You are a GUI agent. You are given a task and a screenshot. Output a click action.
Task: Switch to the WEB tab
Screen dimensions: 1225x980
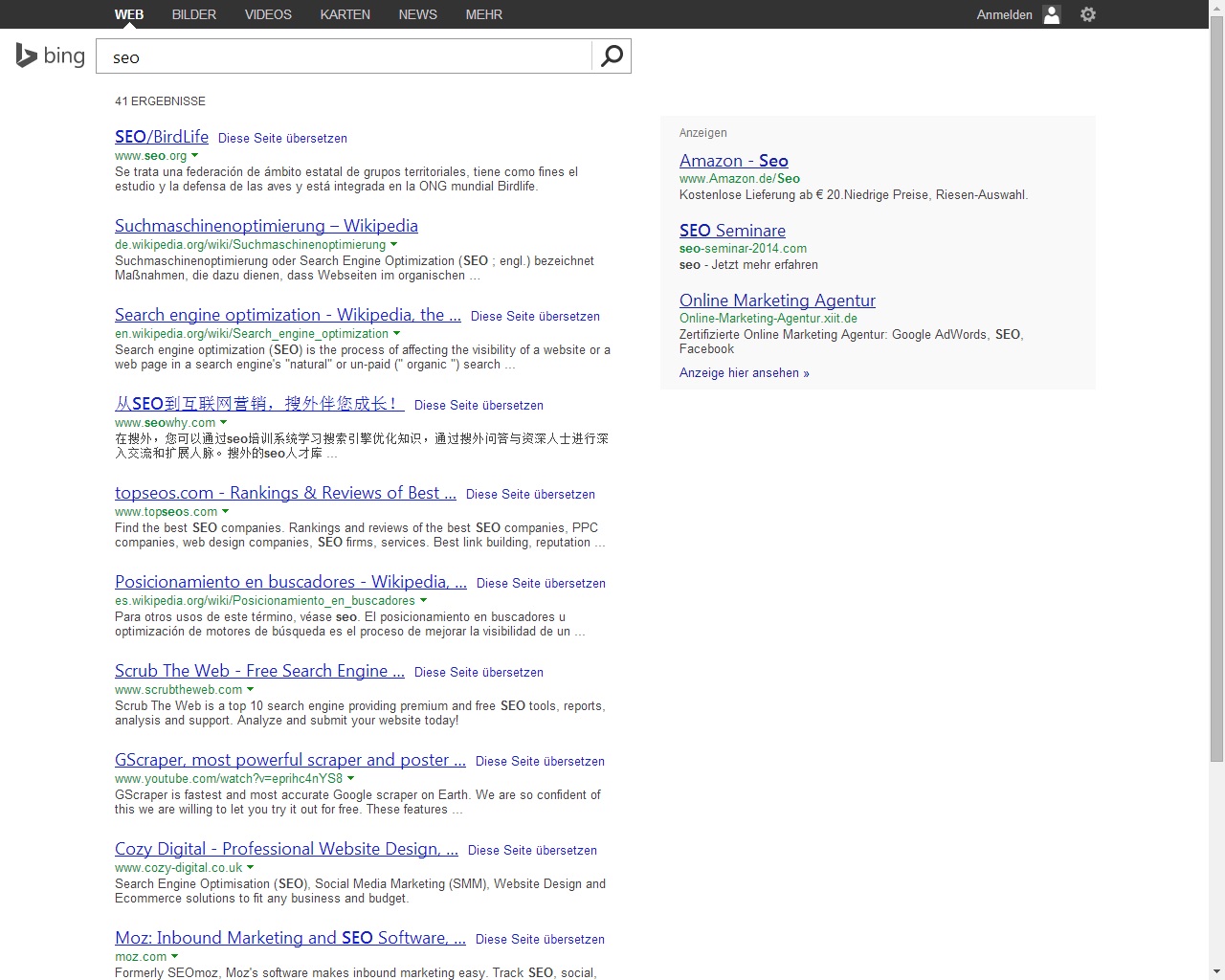(129, 14)
